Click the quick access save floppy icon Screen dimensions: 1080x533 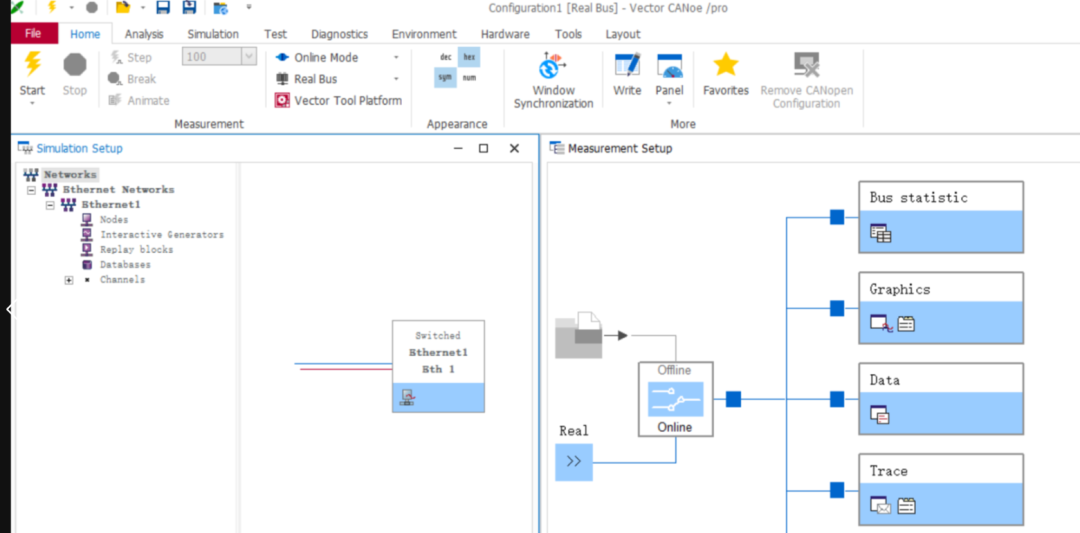click(x=163, y=8)
